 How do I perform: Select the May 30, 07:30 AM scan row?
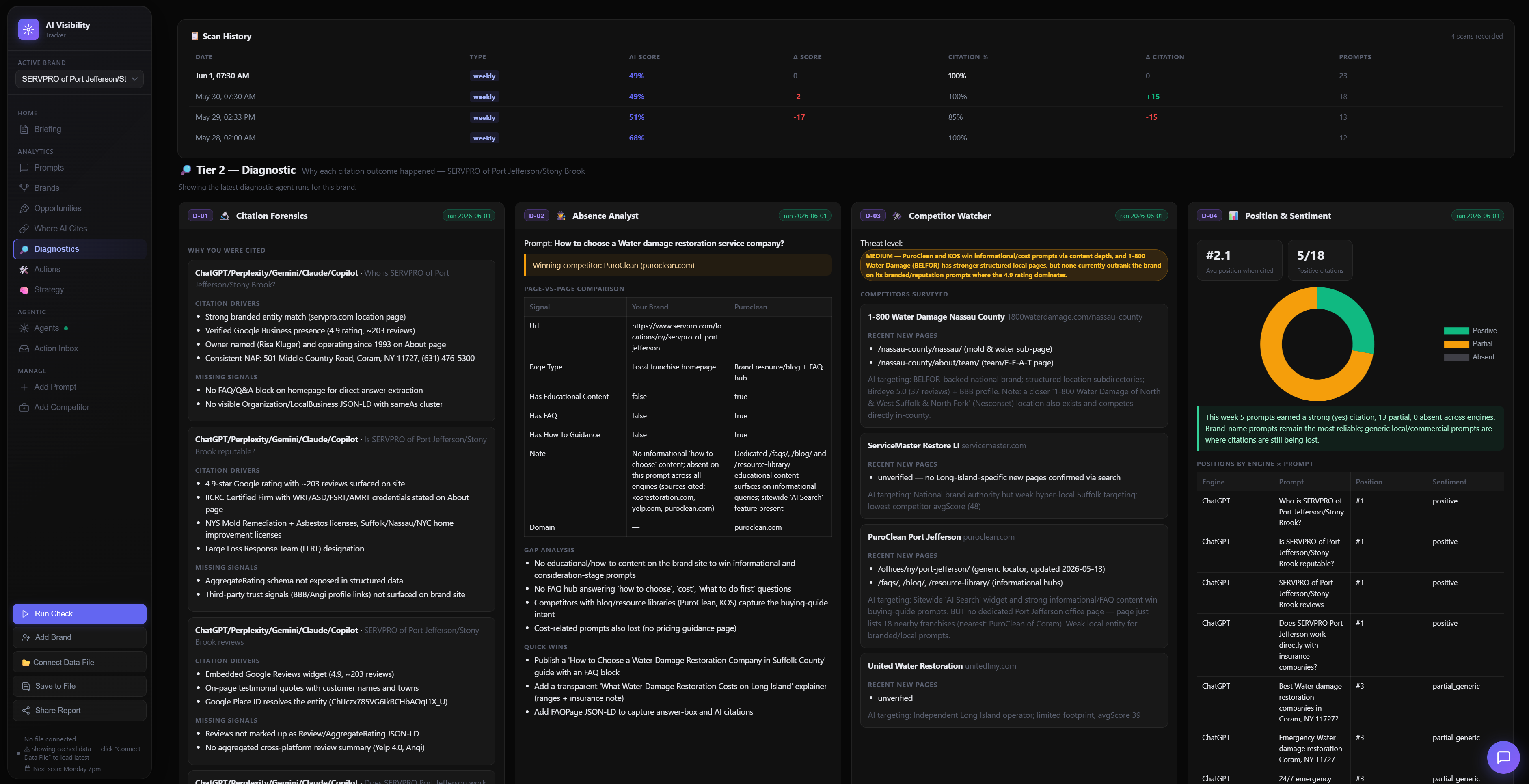pyautogui.click(x=846, y=97)
